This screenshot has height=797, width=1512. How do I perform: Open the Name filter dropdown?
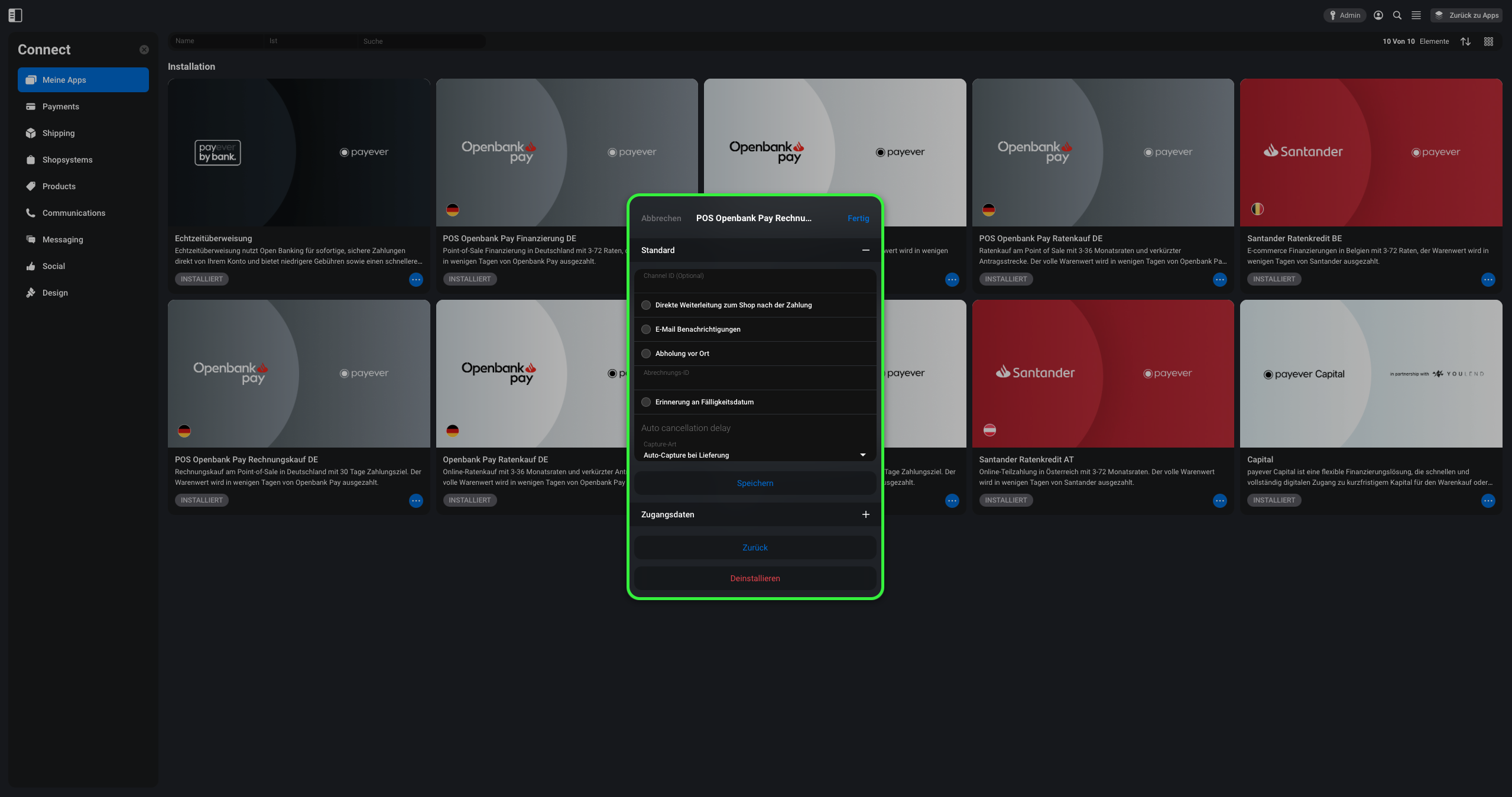pyautogui.click(x=216, y=41)
